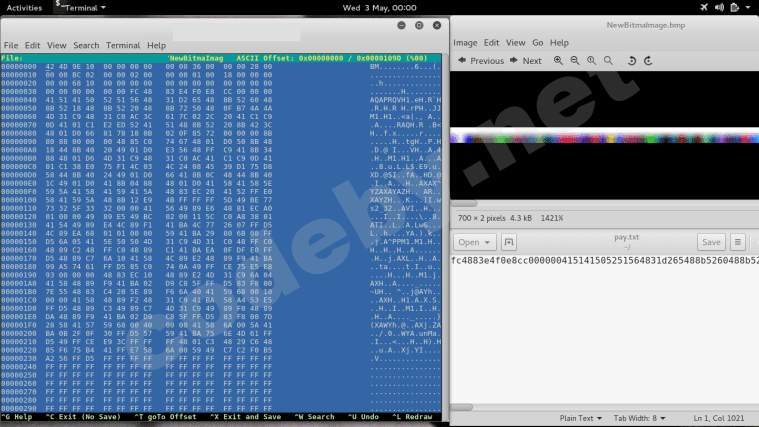759x427 pixels.
Task: Click ^T goTo Offset in hex editor
Action: pos(166,416)
